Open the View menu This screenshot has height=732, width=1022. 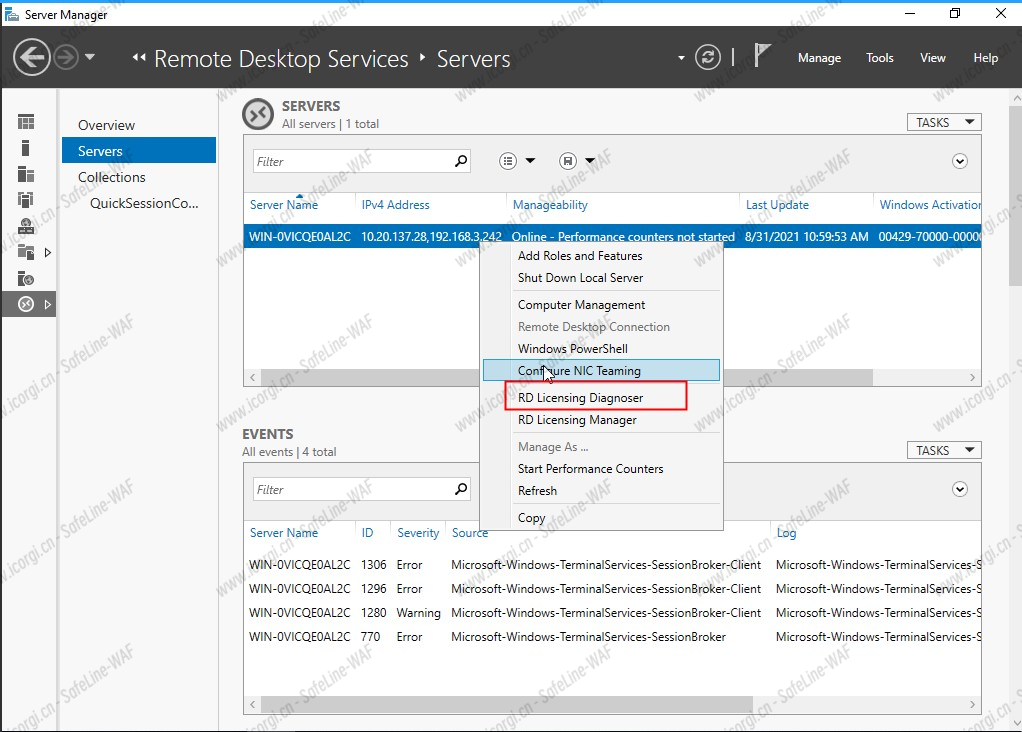[x=933, y=58]
